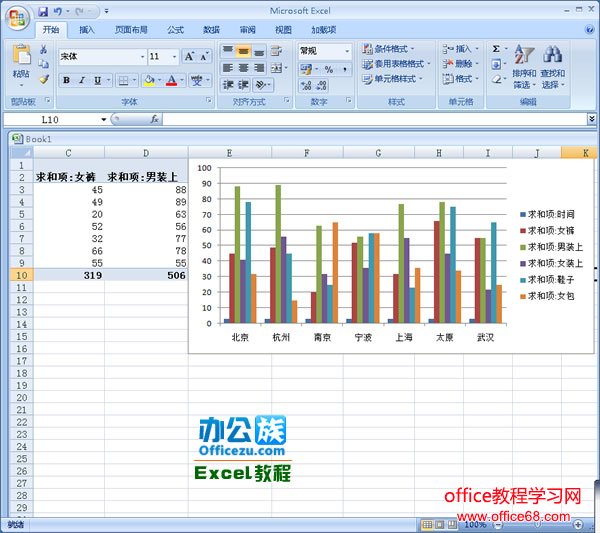Screen dimensions: 600x533
Task: Open the Font dialog launcher (字体)
Action: (x=209, y=100)
